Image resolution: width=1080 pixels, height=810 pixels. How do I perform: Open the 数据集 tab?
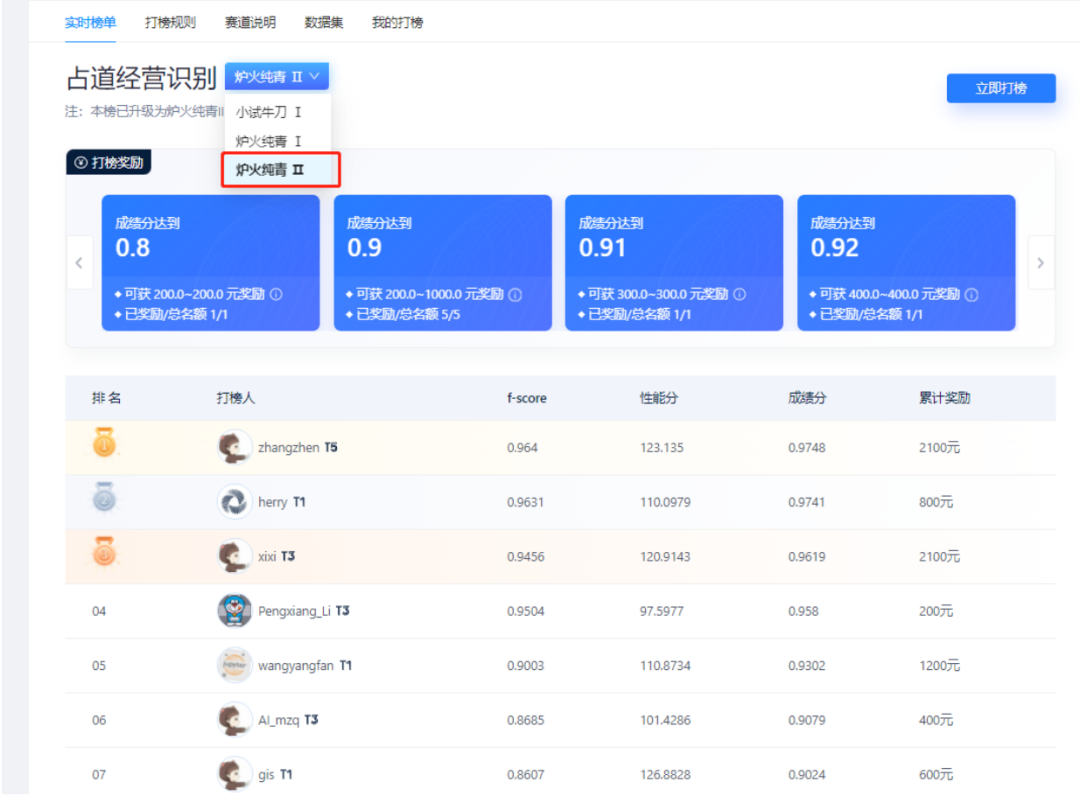pos(324,22)
